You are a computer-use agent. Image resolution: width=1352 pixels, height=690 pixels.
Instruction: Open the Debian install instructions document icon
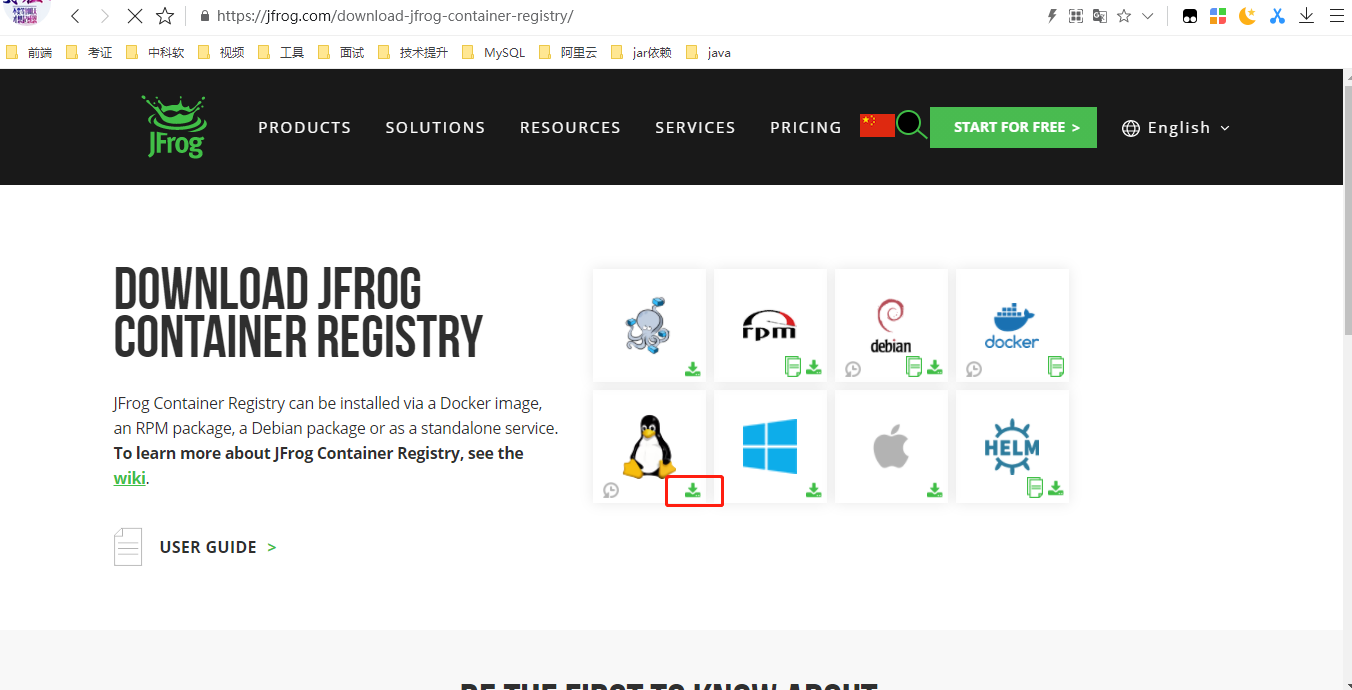(914, 367)
